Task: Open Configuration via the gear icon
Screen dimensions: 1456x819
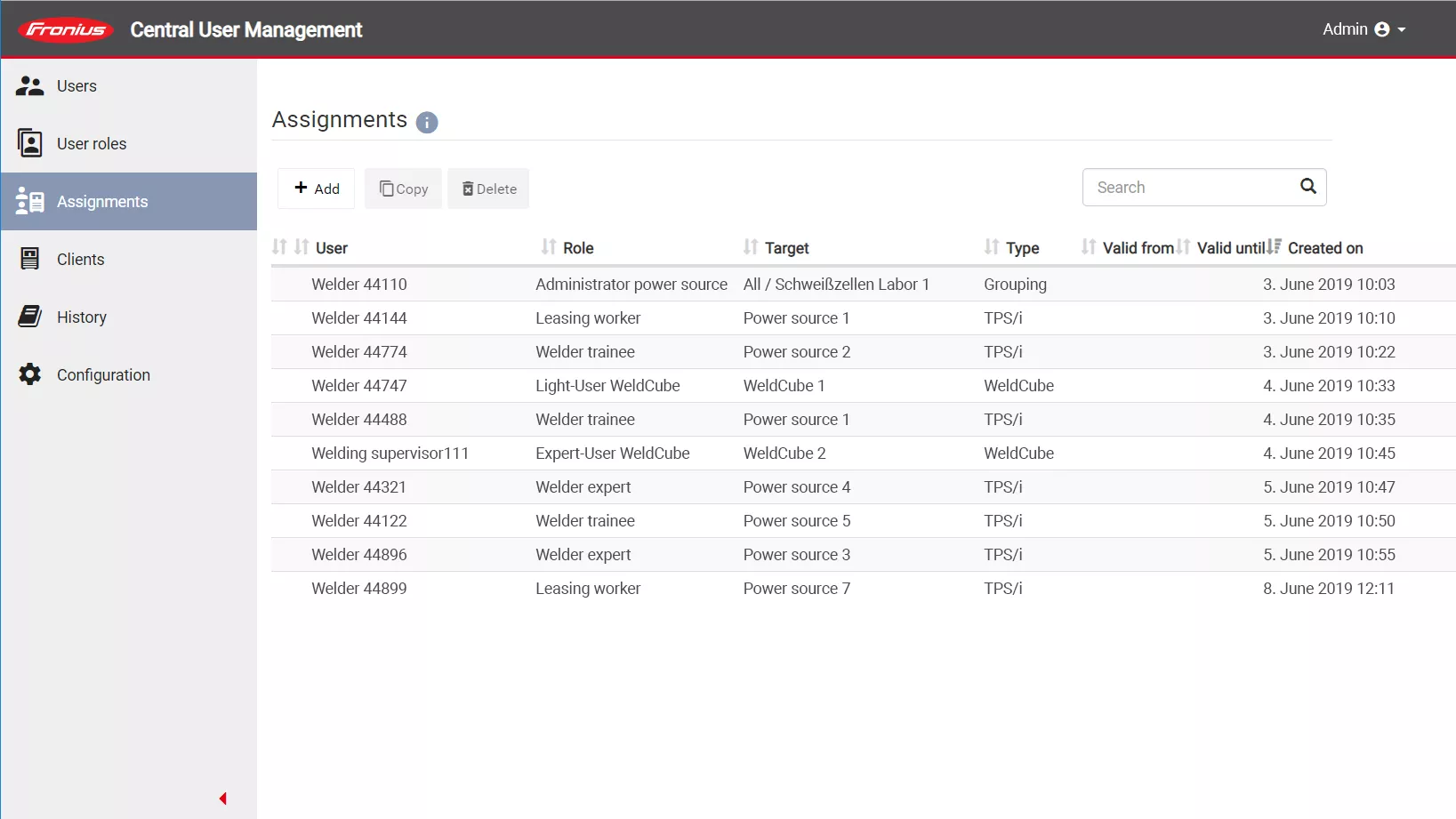Action: tap(29, 374)
